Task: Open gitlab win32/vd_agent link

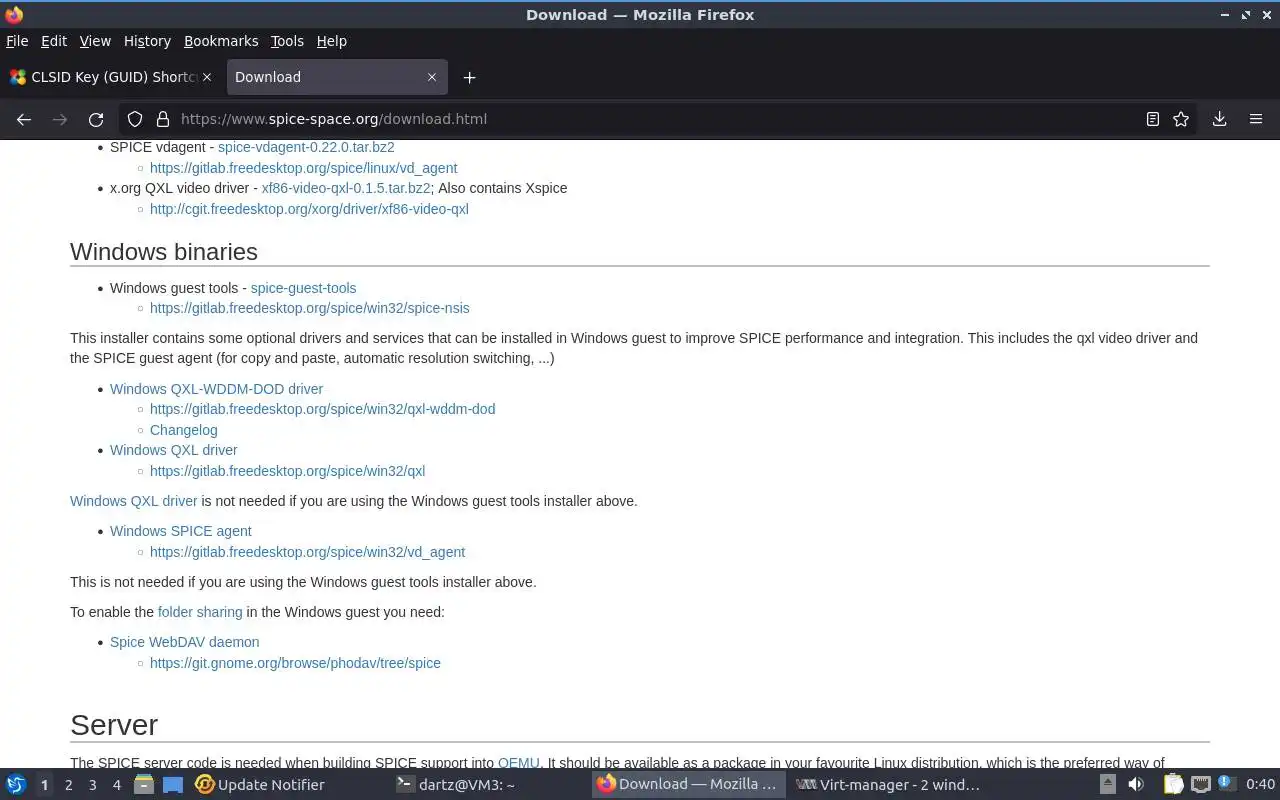Action: (307, 552)
